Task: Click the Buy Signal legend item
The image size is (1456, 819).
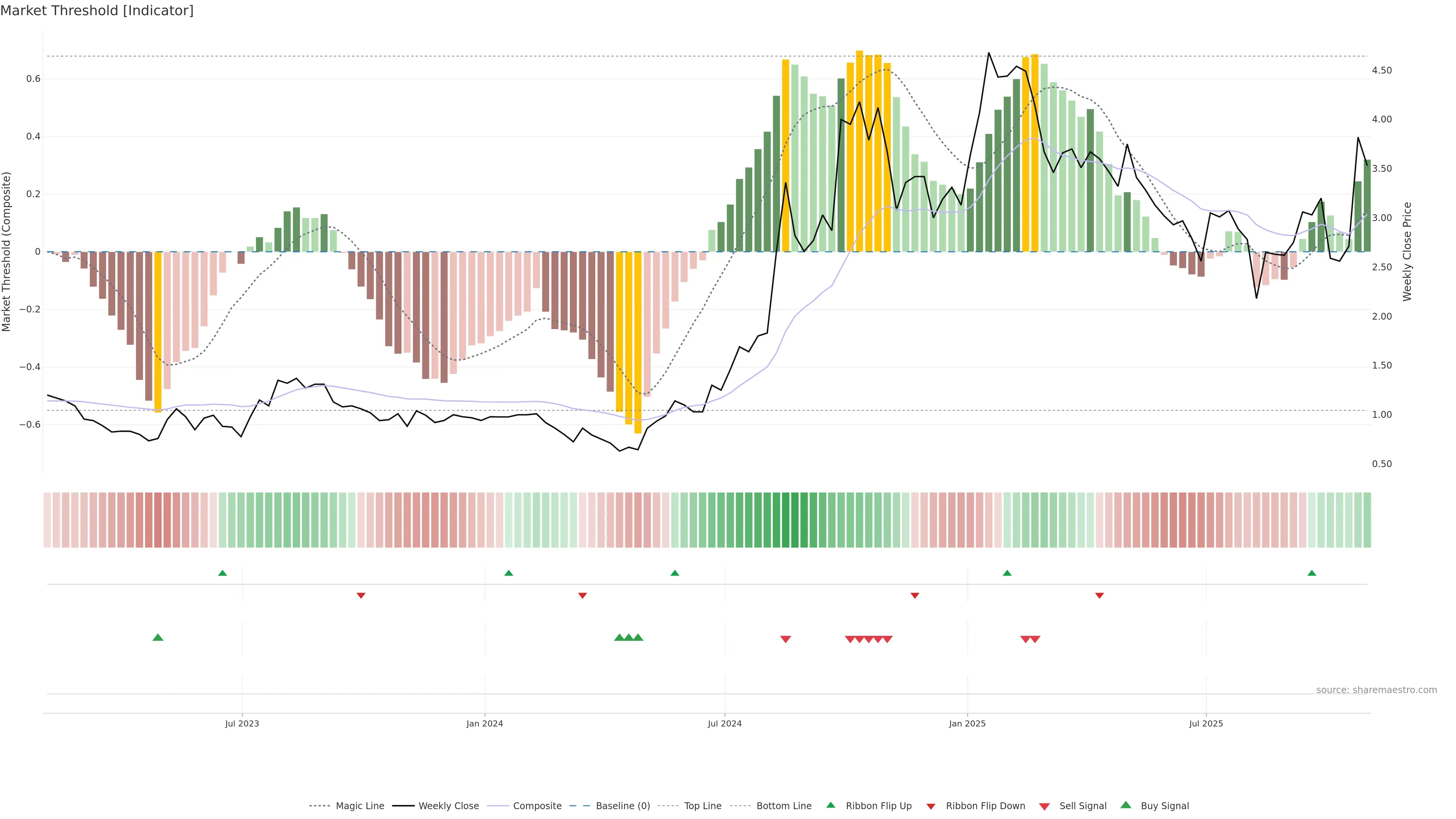Action: click(1164, 806)
